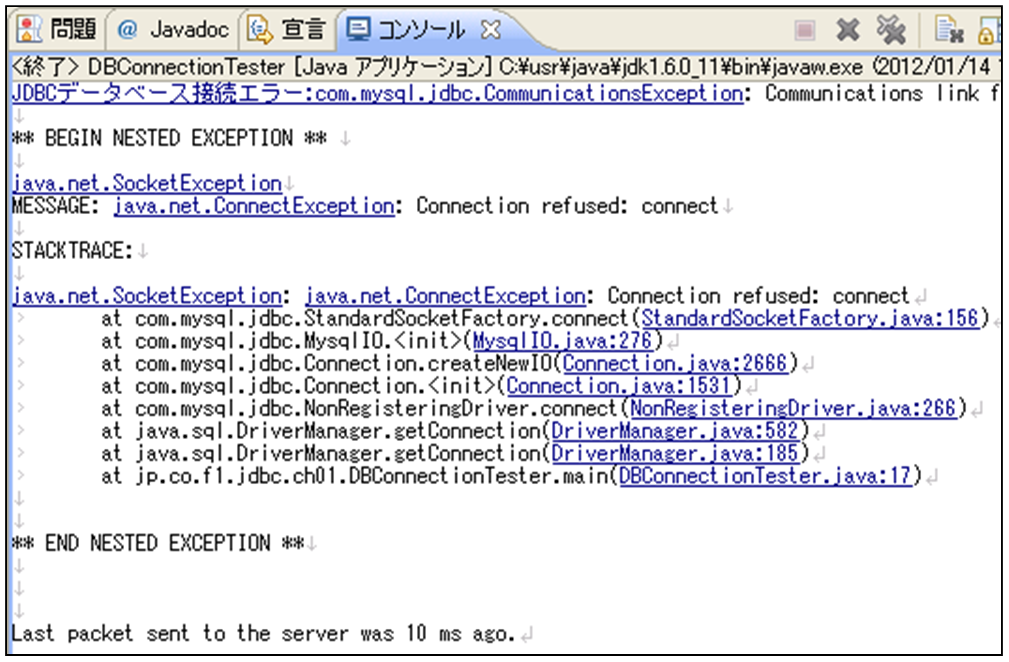Switch to the 宣言 tab
The width and height of the screenshot is (1009, 662).
pos(289,30)
